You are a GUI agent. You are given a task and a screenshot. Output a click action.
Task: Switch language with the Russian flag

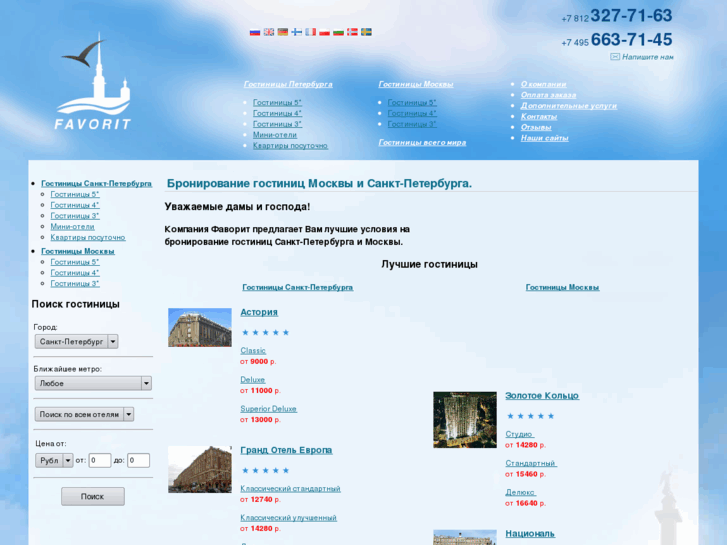coord(255,32)
